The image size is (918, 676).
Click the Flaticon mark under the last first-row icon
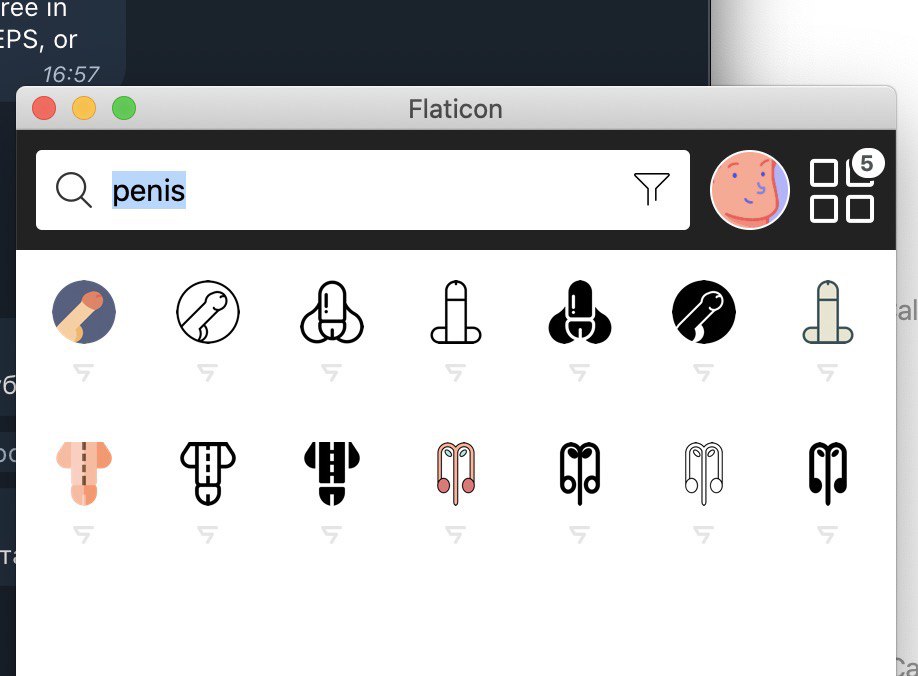click(x=827, y=372)
